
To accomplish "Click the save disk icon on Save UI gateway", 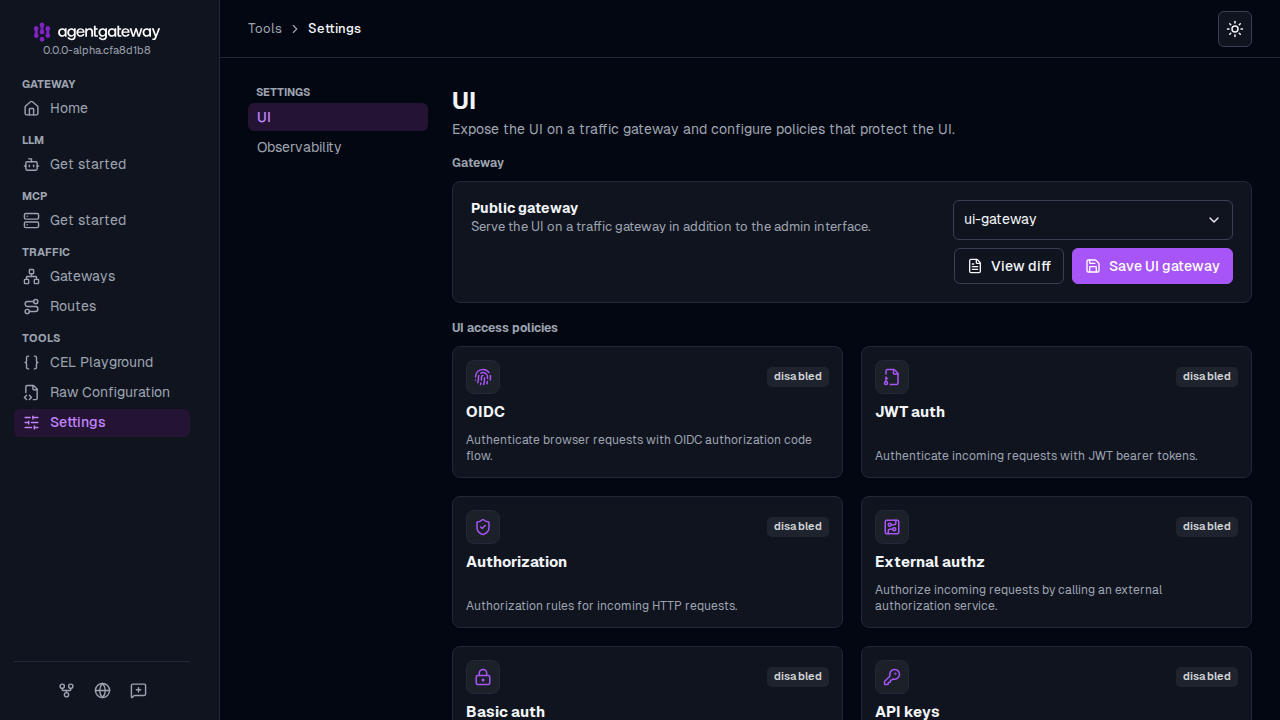I will pyautogui.click(x=1093, y=266).
